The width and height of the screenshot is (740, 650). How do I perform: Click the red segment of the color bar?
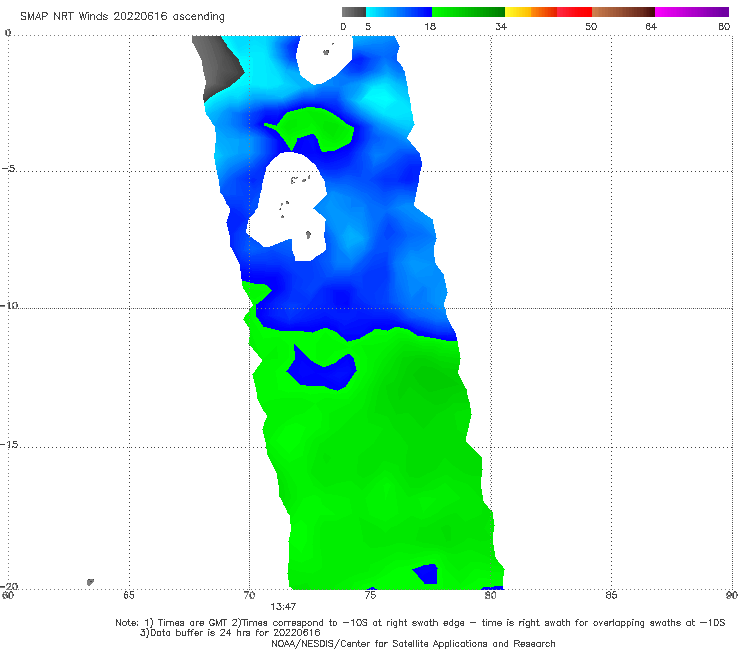pos(574,12)
